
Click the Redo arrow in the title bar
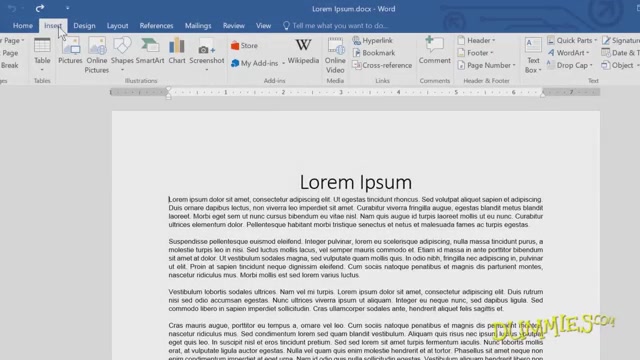40,8
